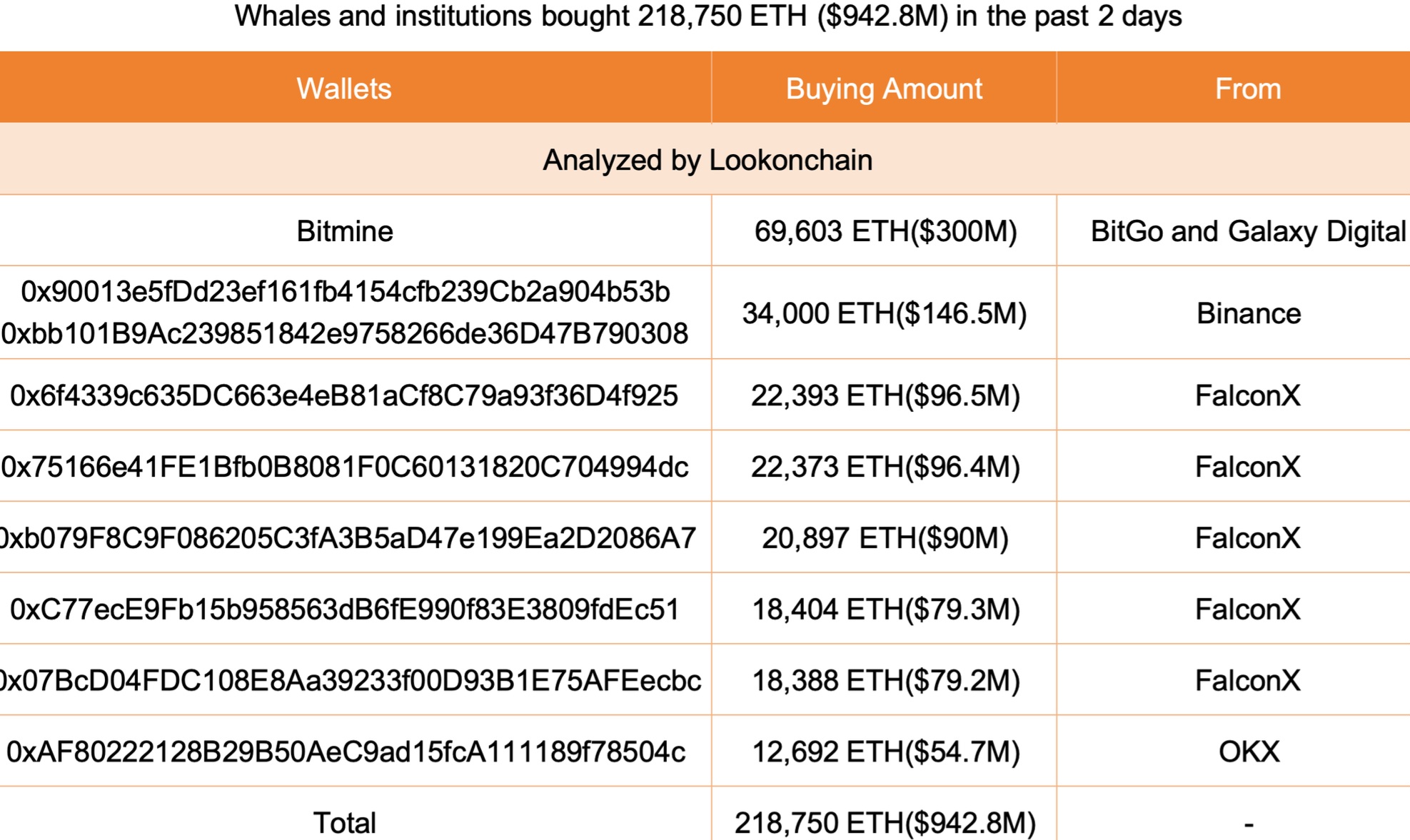This screenshot has height=840, width=1410.
Task: Click the Wallets column header
Action: [344, 89]
